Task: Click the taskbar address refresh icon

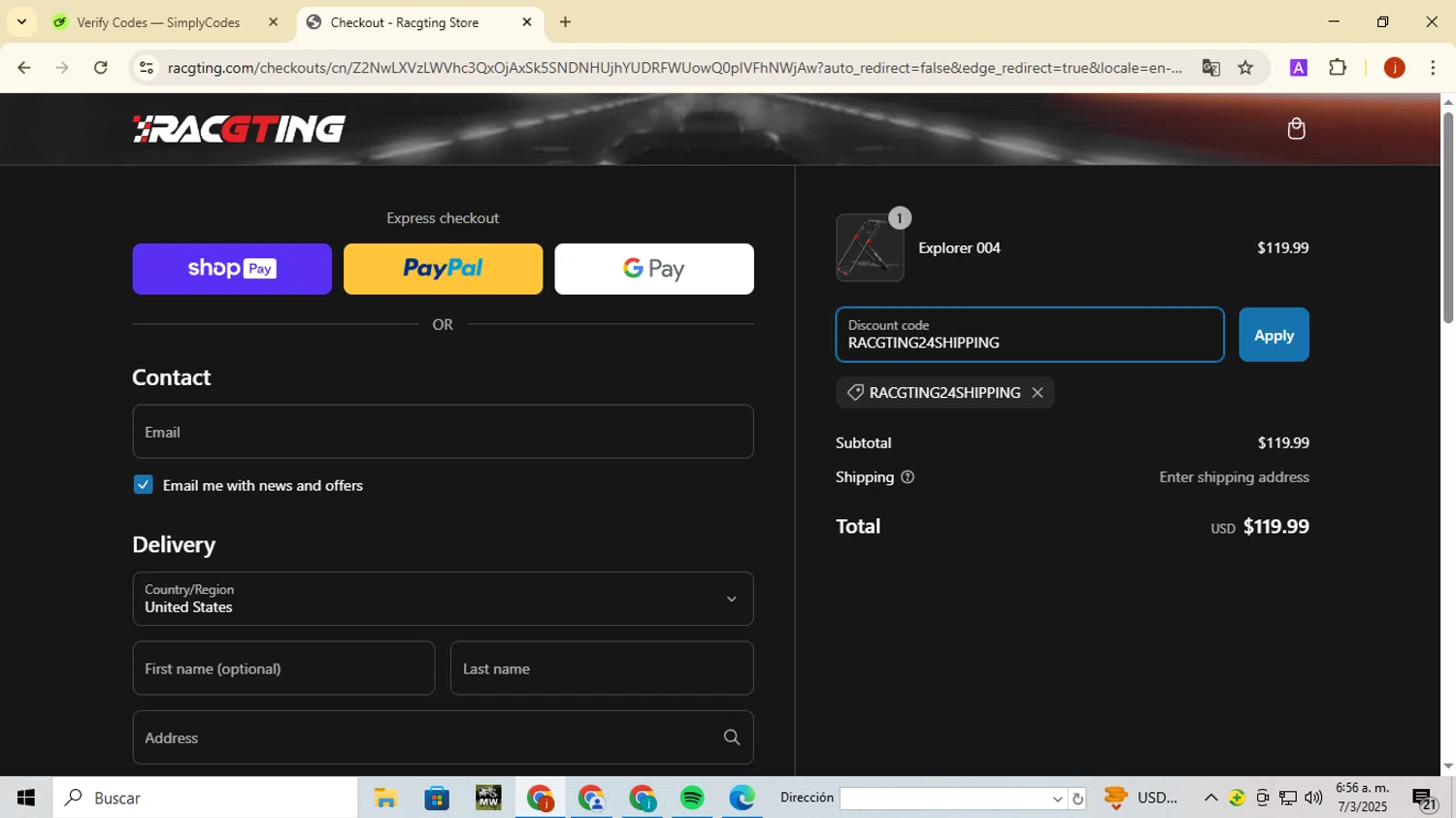Action: tap(1077, 799)
